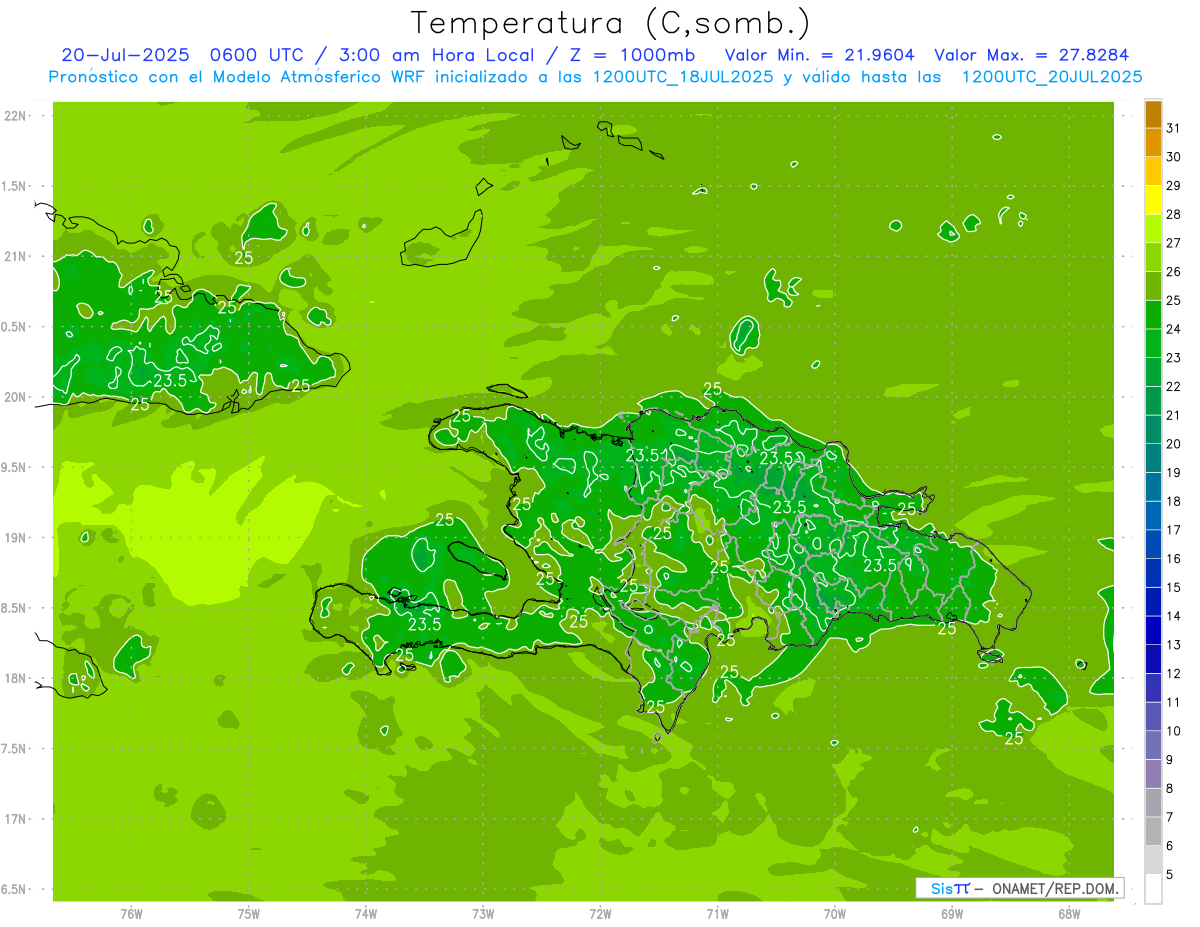Screen dimensions: 1200x927
Task: Click the legend value "31"
Action: [1173, 128]
